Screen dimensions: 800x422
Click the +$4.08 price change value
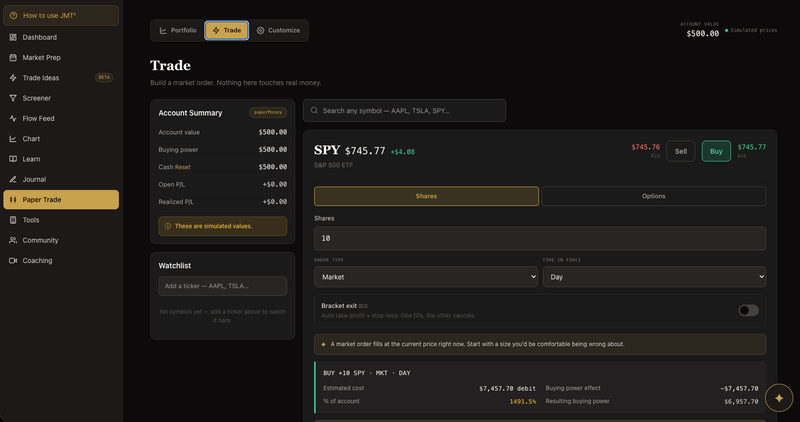[403, 152]
